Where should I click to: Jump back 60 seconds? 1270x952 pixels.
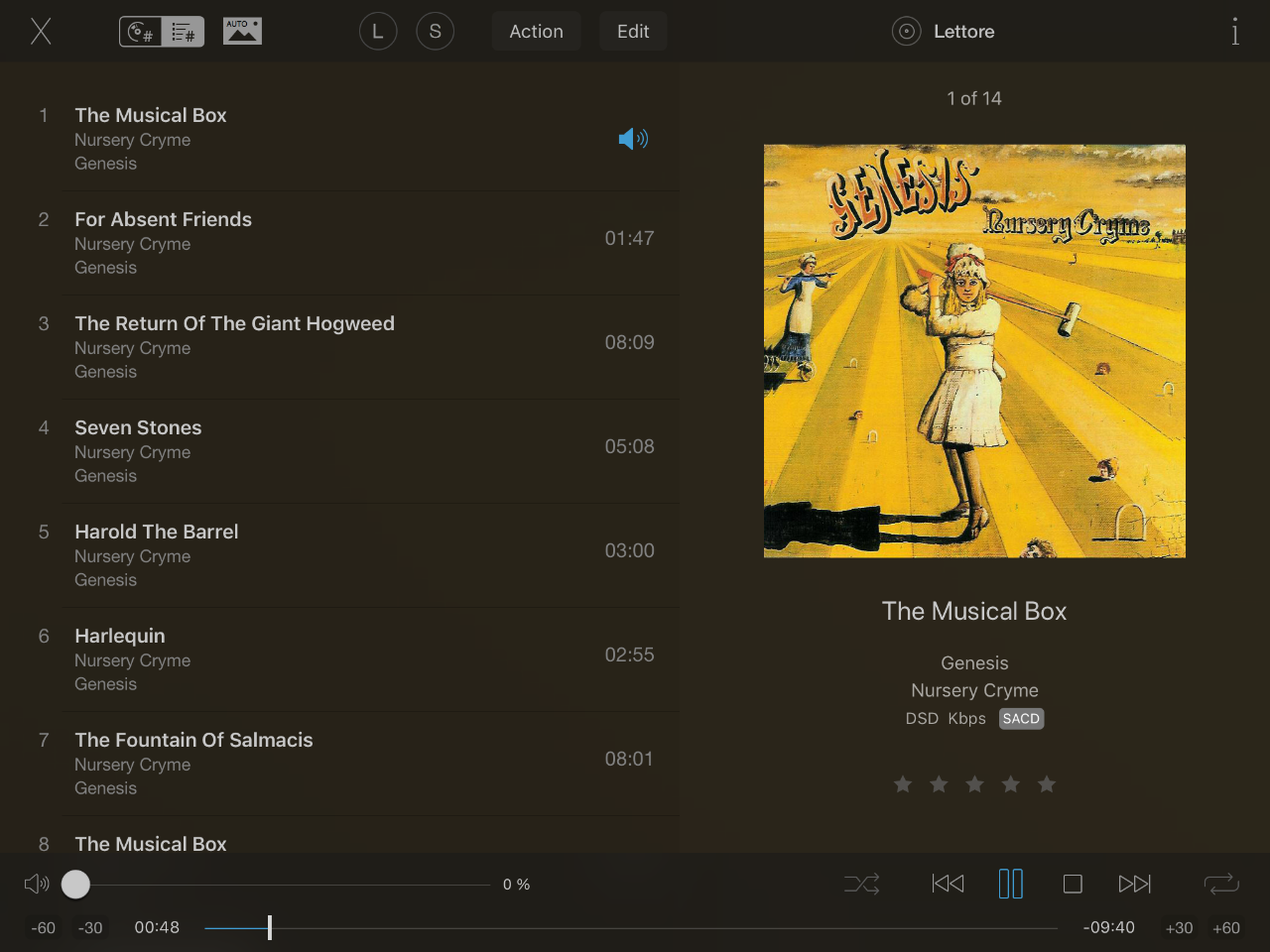click(44, 928)
